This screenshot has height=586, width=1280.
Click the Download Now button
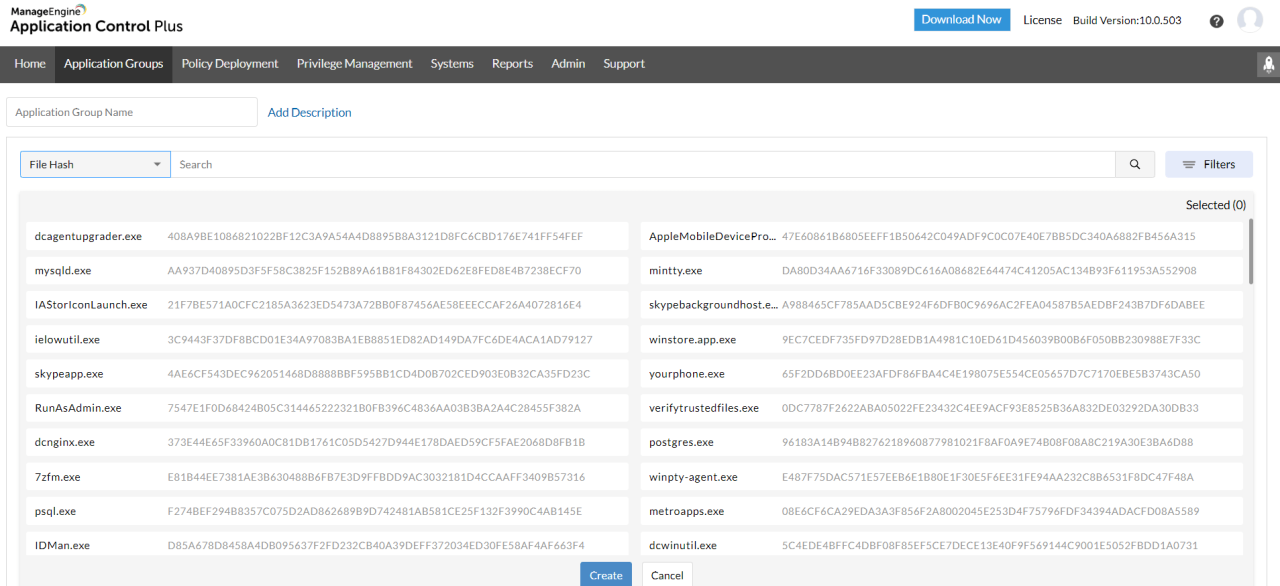[x=961, y=19]
